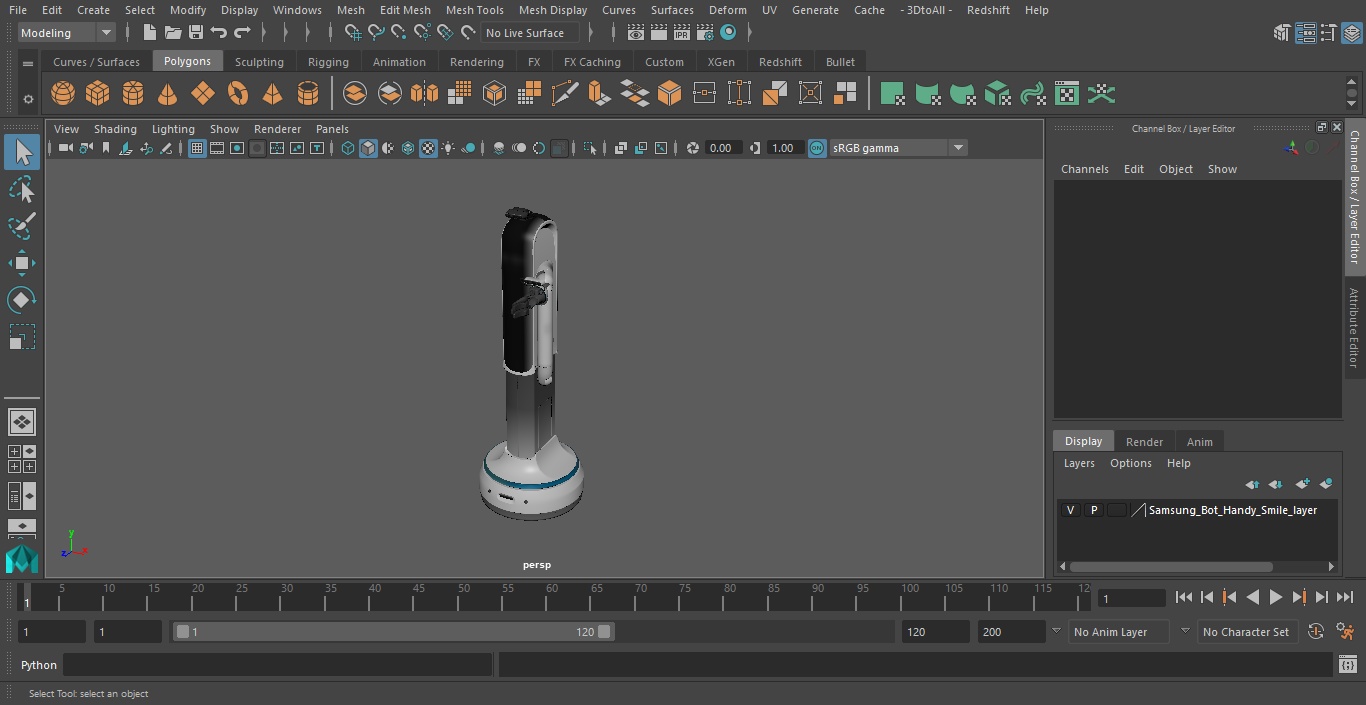Open the Channels menu in Channel Box
Image resolution: width=1366 pixels, height=705 pixels.
pyautogui.click(x=1085, y=169)
